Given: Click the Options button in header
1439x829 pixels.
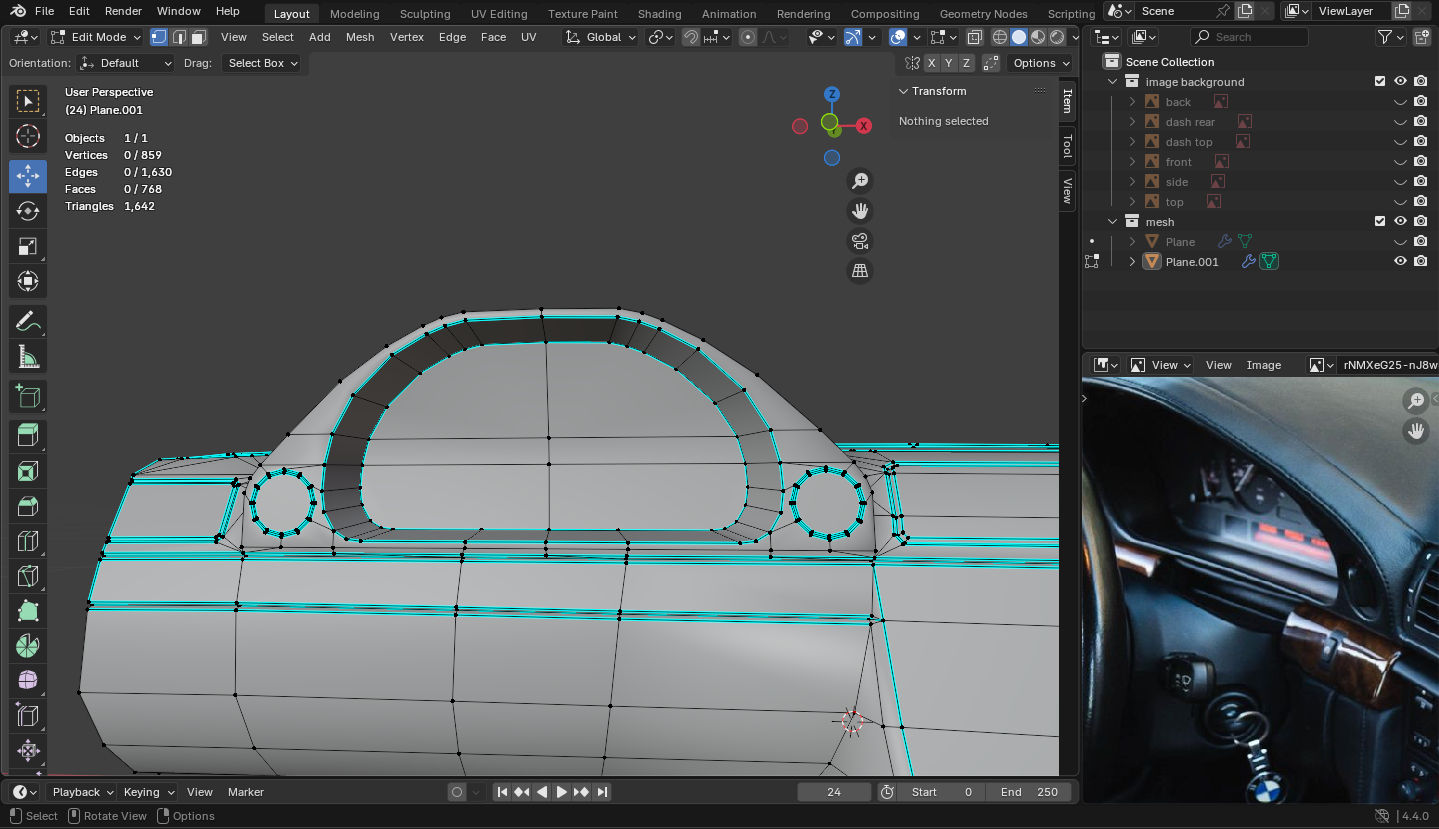Looking at the screenshot, I should click(x=1035, y=63).
